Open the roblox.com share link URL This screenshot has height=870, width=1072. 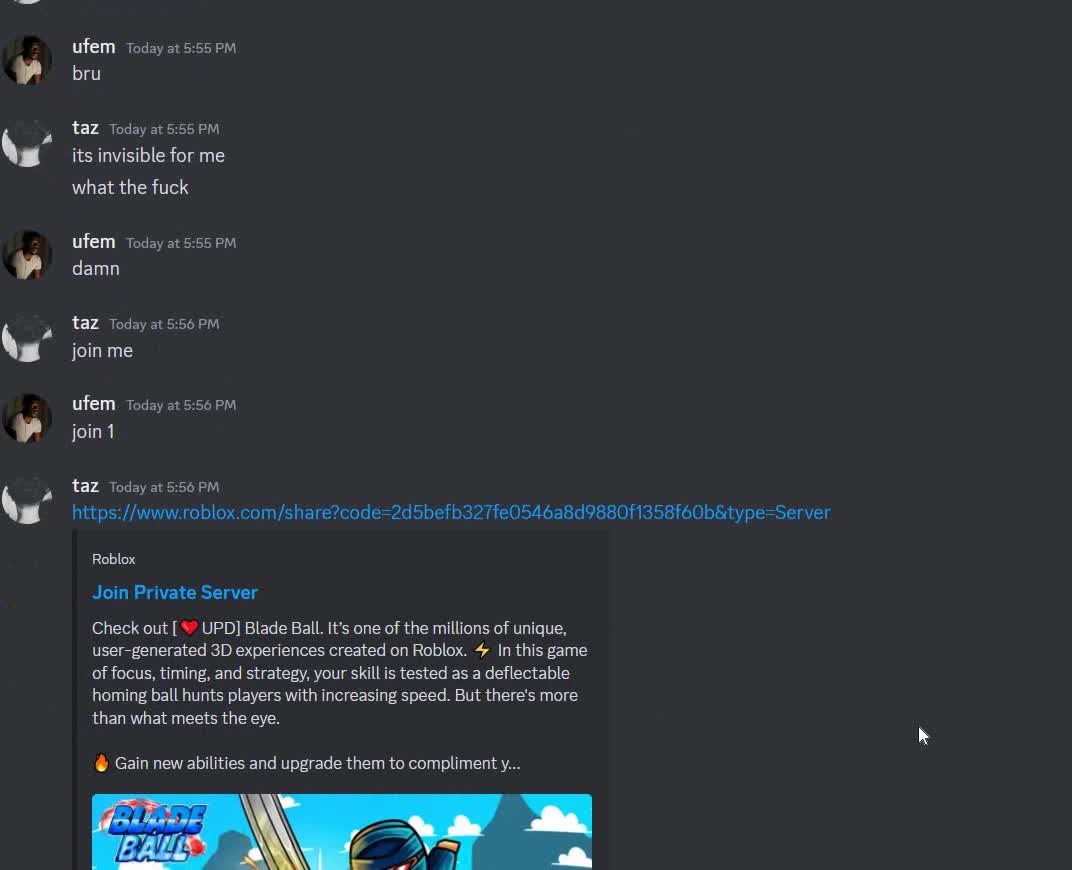451,512
